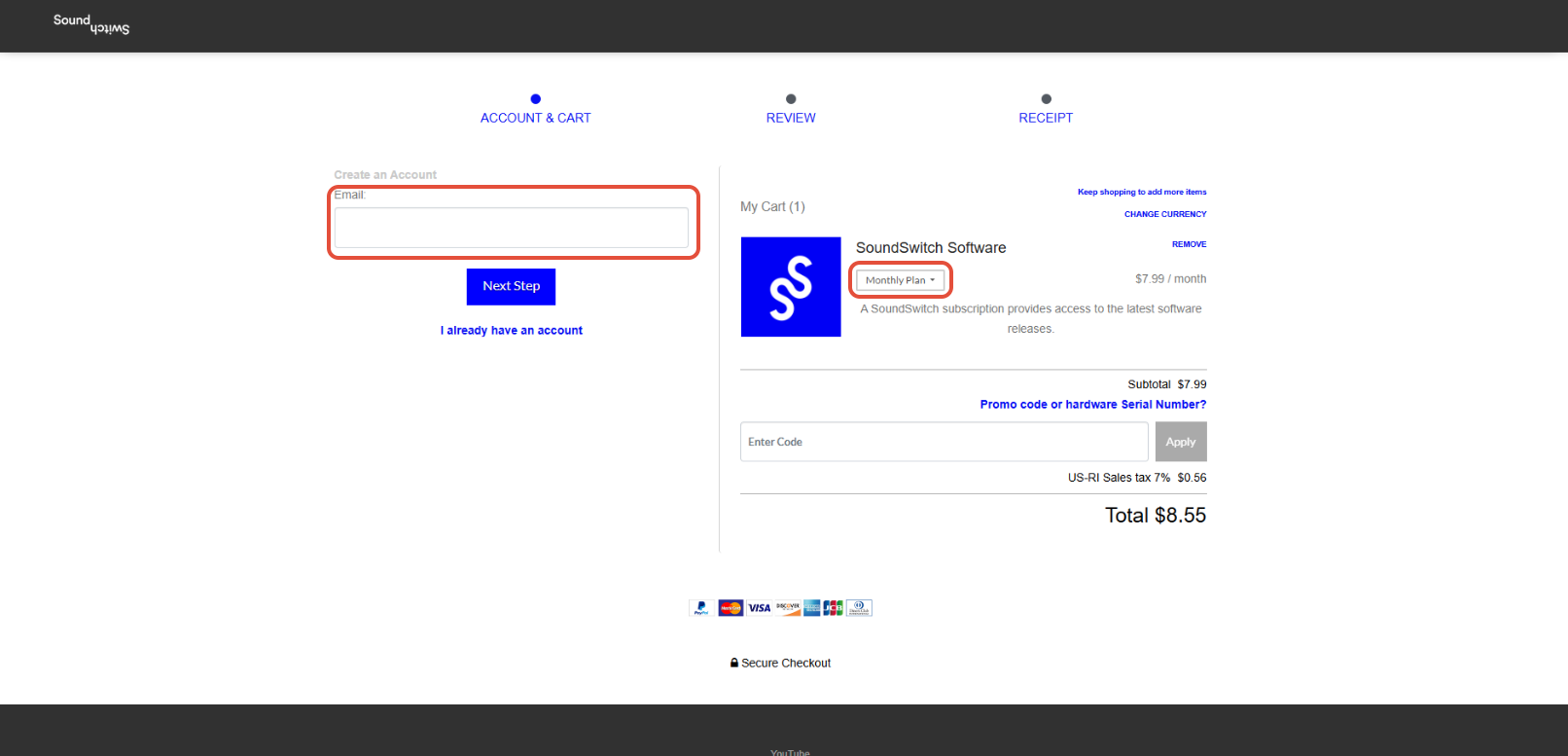Click the 'Total $8.55' text

(1156, 516)
